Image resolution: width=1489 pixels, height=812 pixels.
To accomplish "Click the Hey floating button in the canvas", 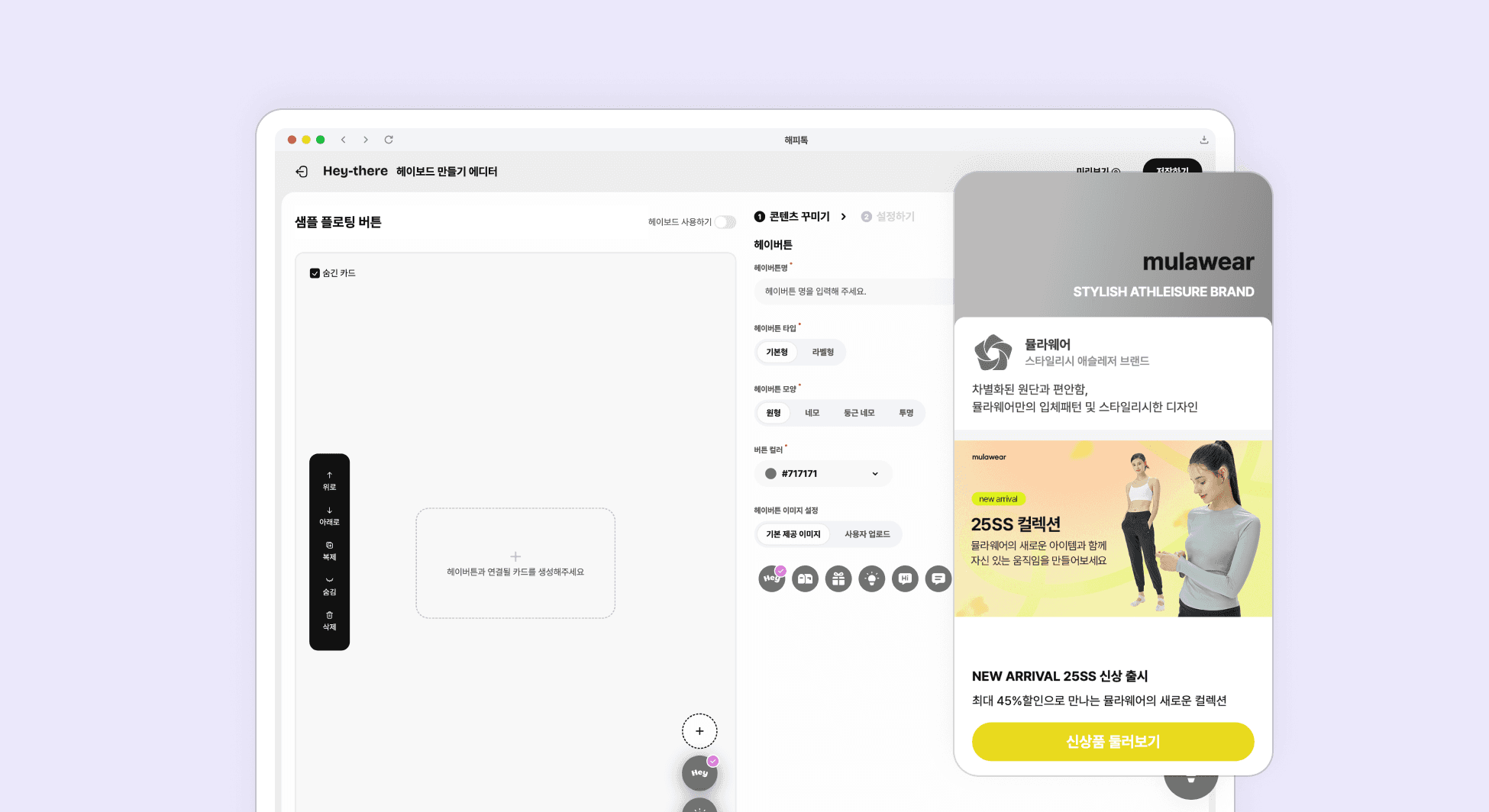I will [699, 773].
